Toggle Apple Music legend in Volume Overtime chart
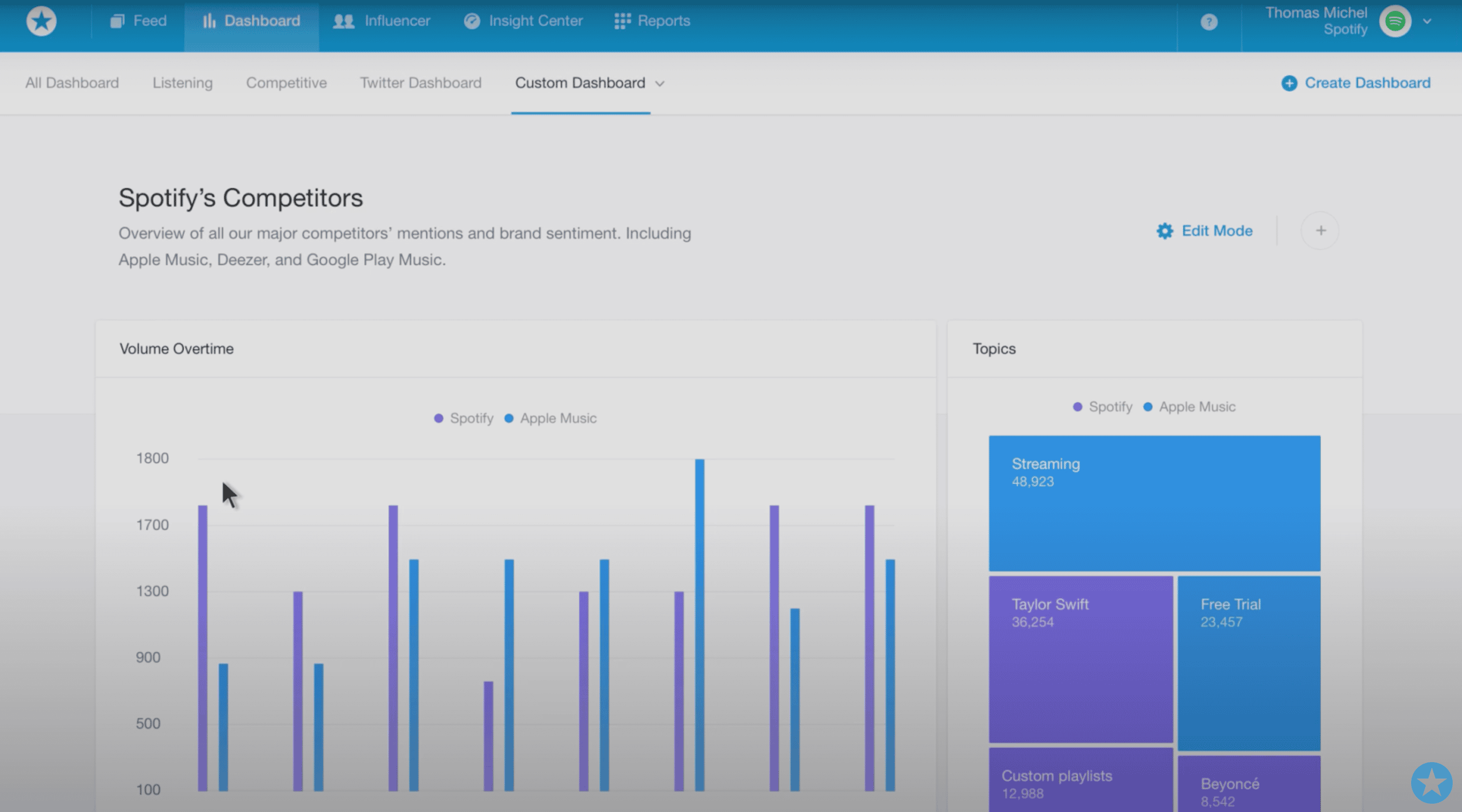The height and width of the screenshot is (812, 1462). tap(550, 418)
